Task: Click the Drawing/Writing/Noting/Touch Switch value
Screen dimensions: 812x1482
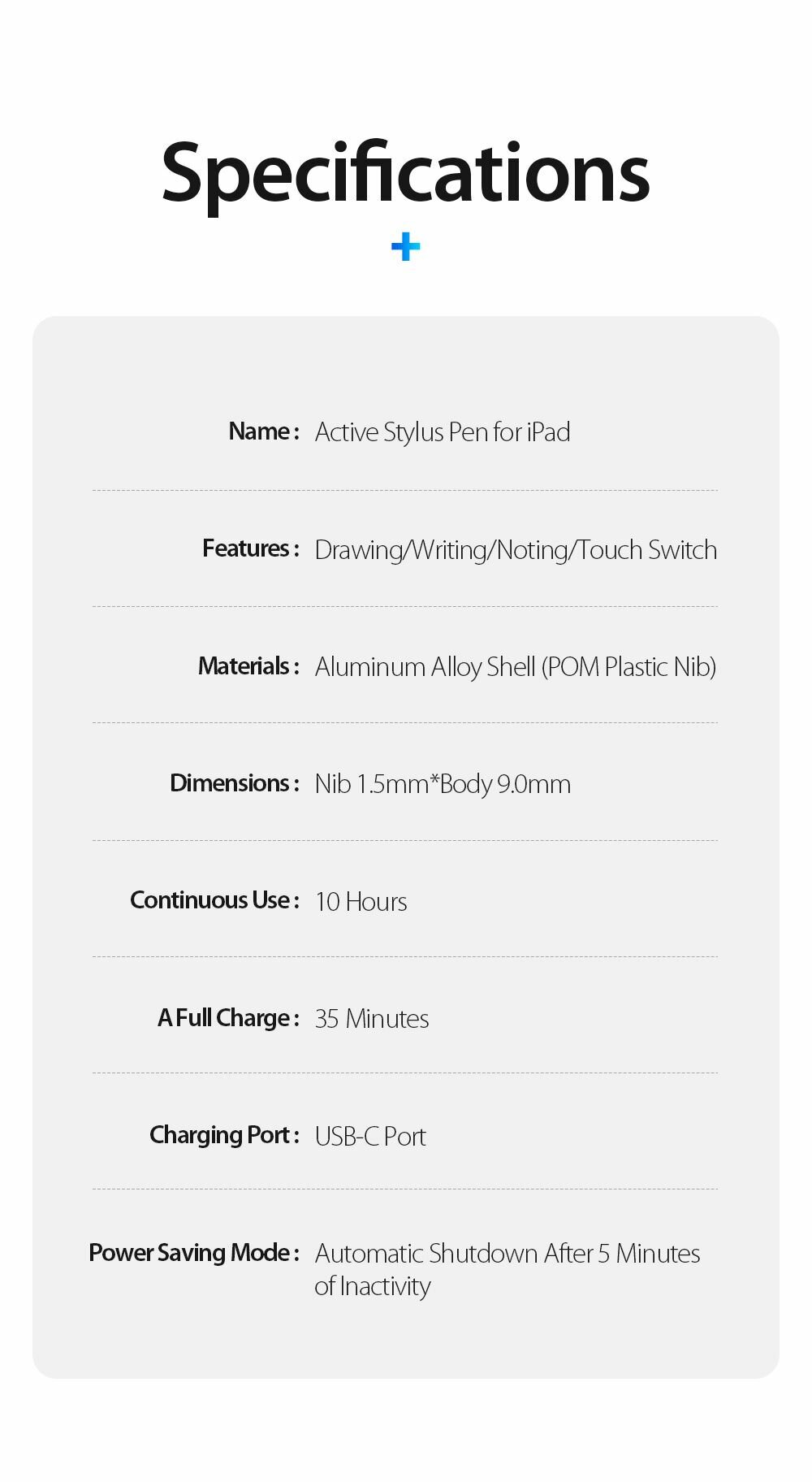Action: click(516, 550)
